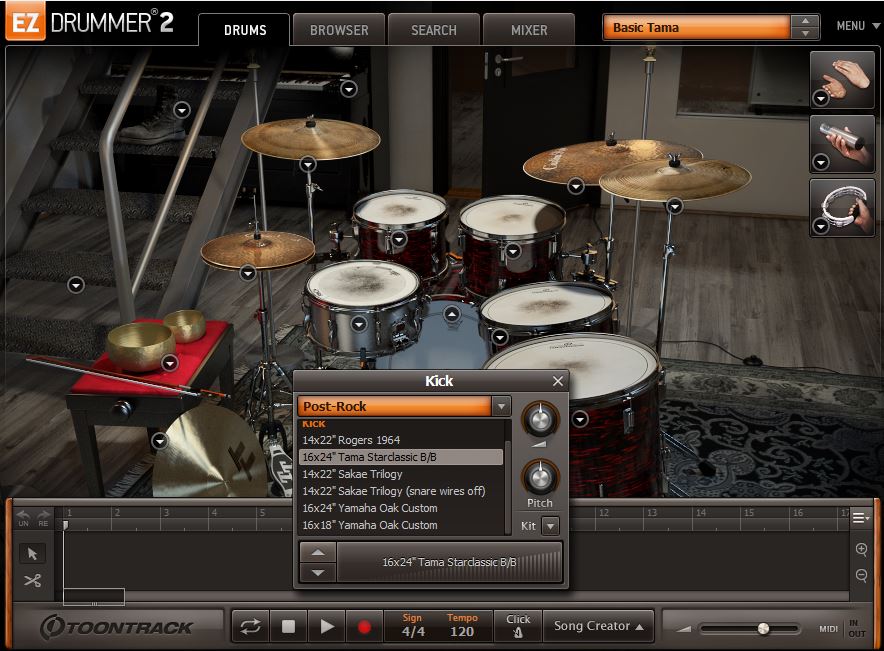Open the singing bowls dropdown
Viewport: 884px width, 651px height.
point(170,363)
